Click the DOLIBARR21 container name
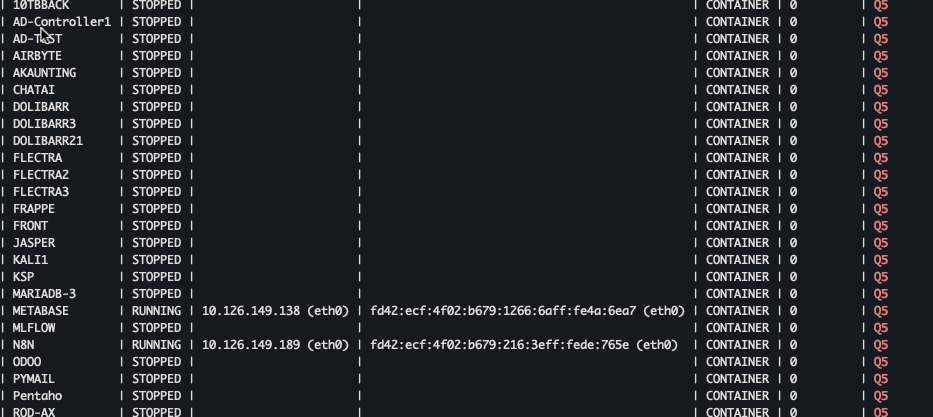This screenshot has height=417, width=933. (x=48, y=141)
